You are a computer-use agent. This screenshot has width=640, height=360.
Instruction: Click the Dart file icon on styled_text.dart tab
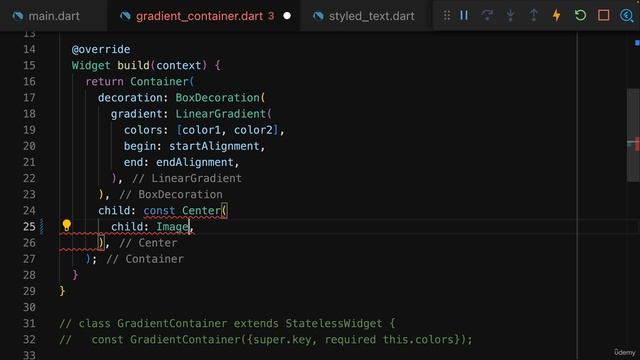coord(318,16)
